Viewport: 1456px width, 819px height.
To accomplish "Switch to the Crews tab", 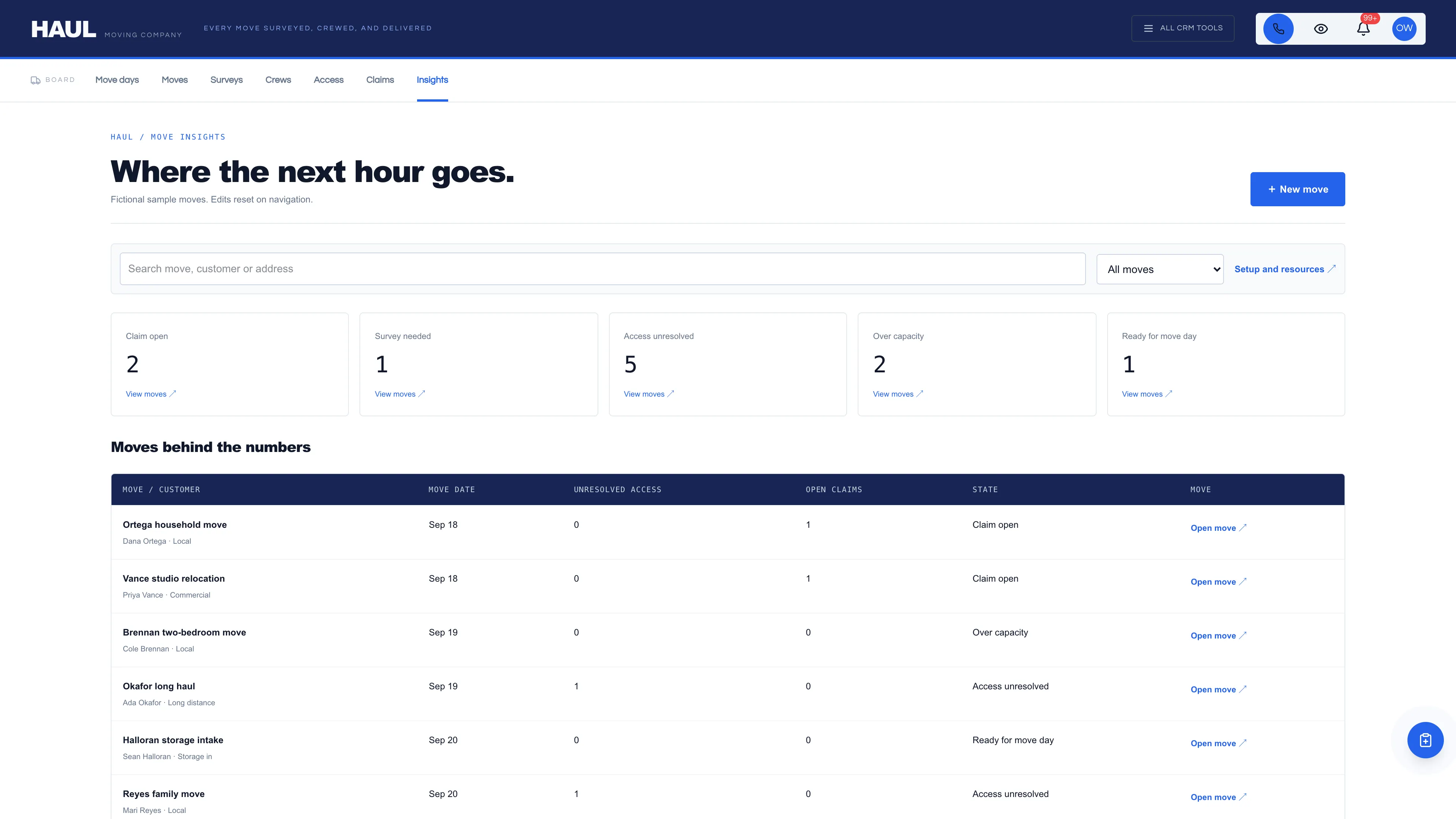I will [278, 80].
